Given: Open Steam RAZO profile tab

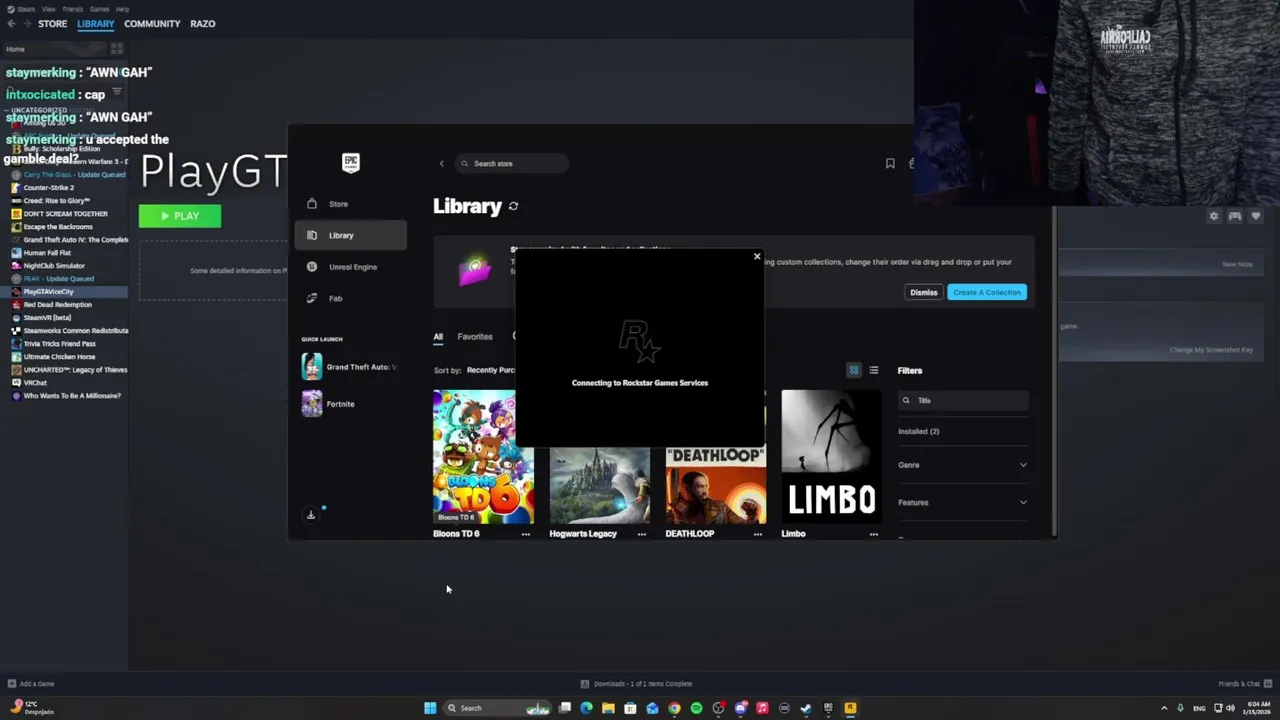Looking at the screenshot, I should pyautogui.click(x=203, y=23).
